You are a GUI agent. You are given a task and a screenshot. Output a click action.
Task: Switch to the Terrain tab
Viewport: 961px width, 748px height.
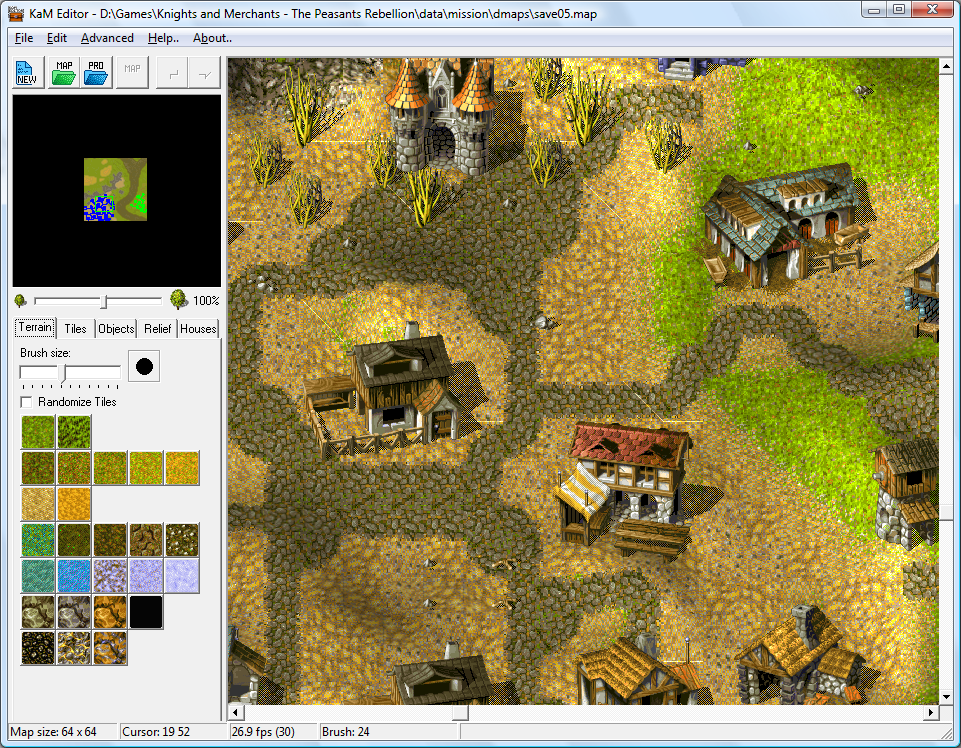tap(35, 327)
